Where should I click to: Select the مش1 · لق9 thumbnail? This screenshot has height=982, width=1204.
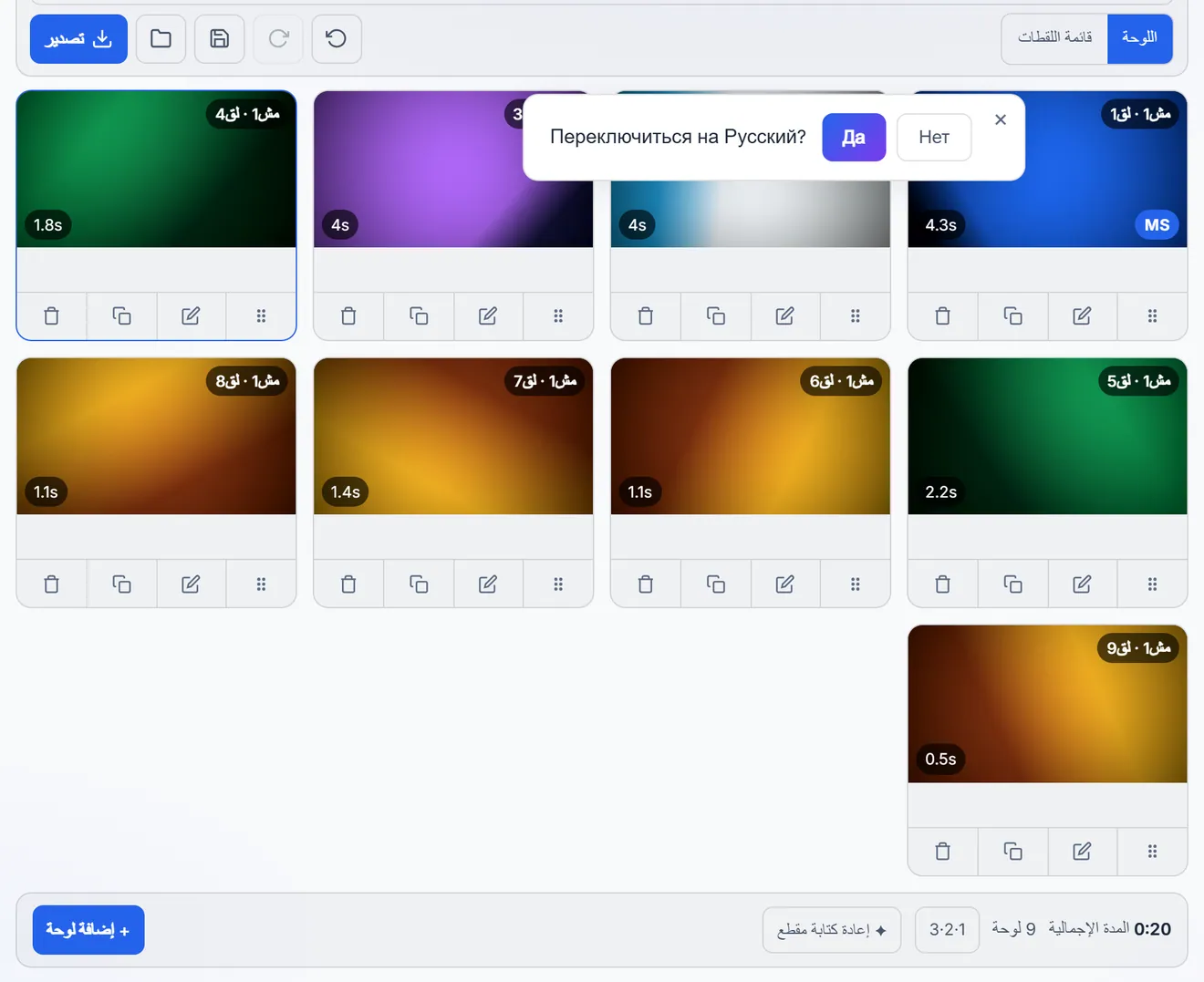[x=1047, y=703]
